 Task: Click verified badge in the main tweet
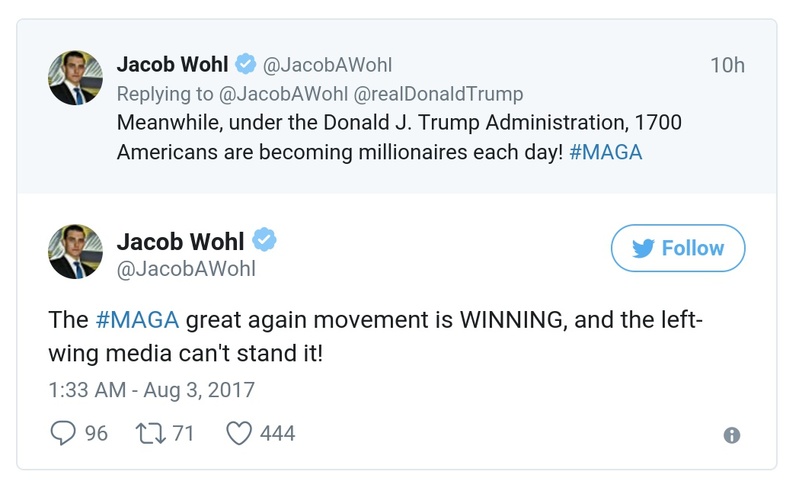tap(265, 241)
